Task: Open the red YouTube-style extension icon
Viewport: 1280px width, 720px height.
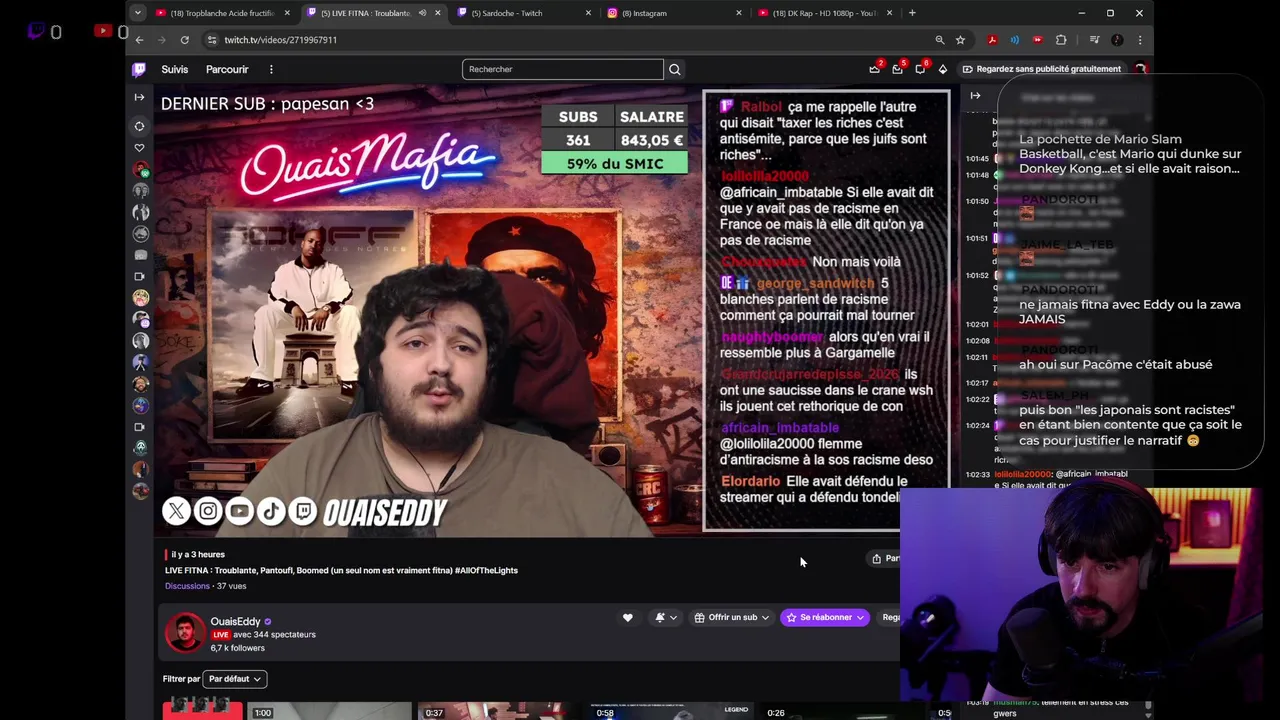Action: pos(1038,40)
